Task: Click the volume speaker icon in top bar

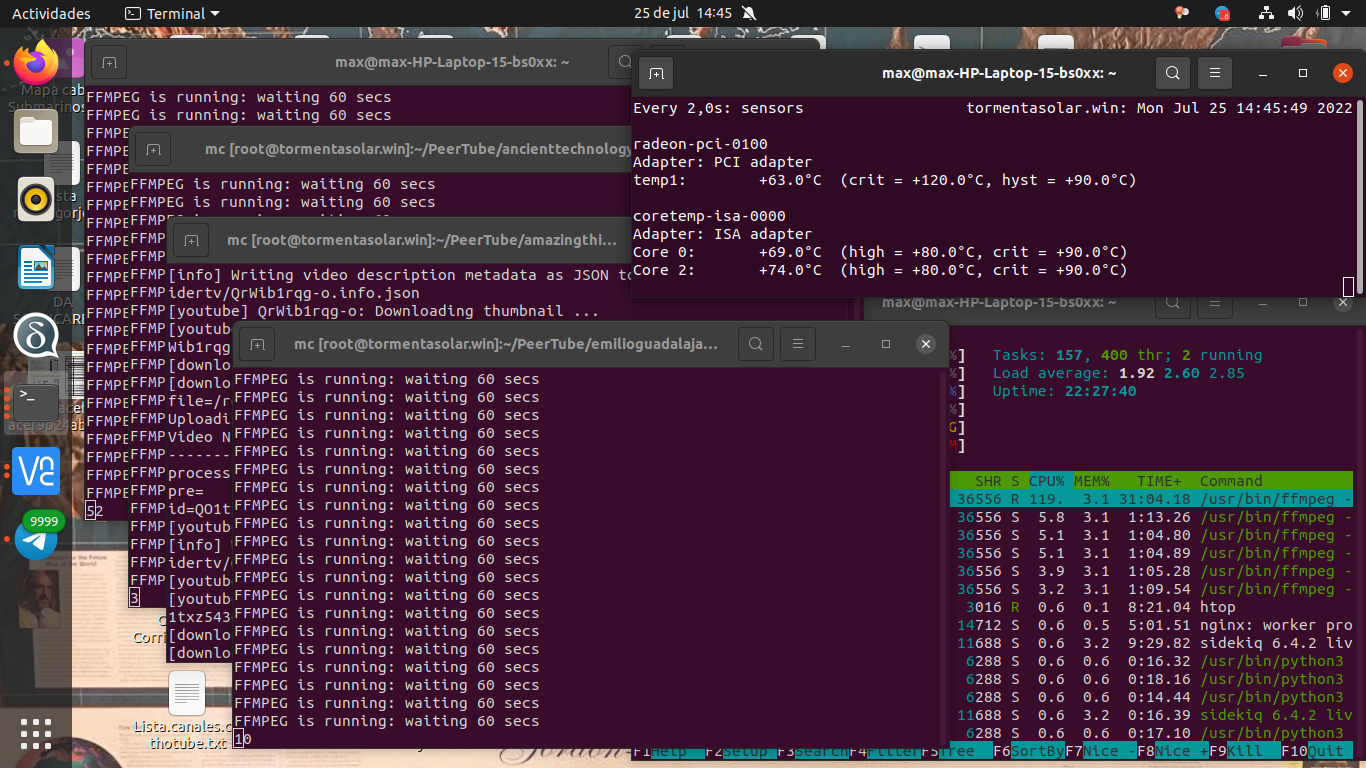Action: click(1295, 13)
